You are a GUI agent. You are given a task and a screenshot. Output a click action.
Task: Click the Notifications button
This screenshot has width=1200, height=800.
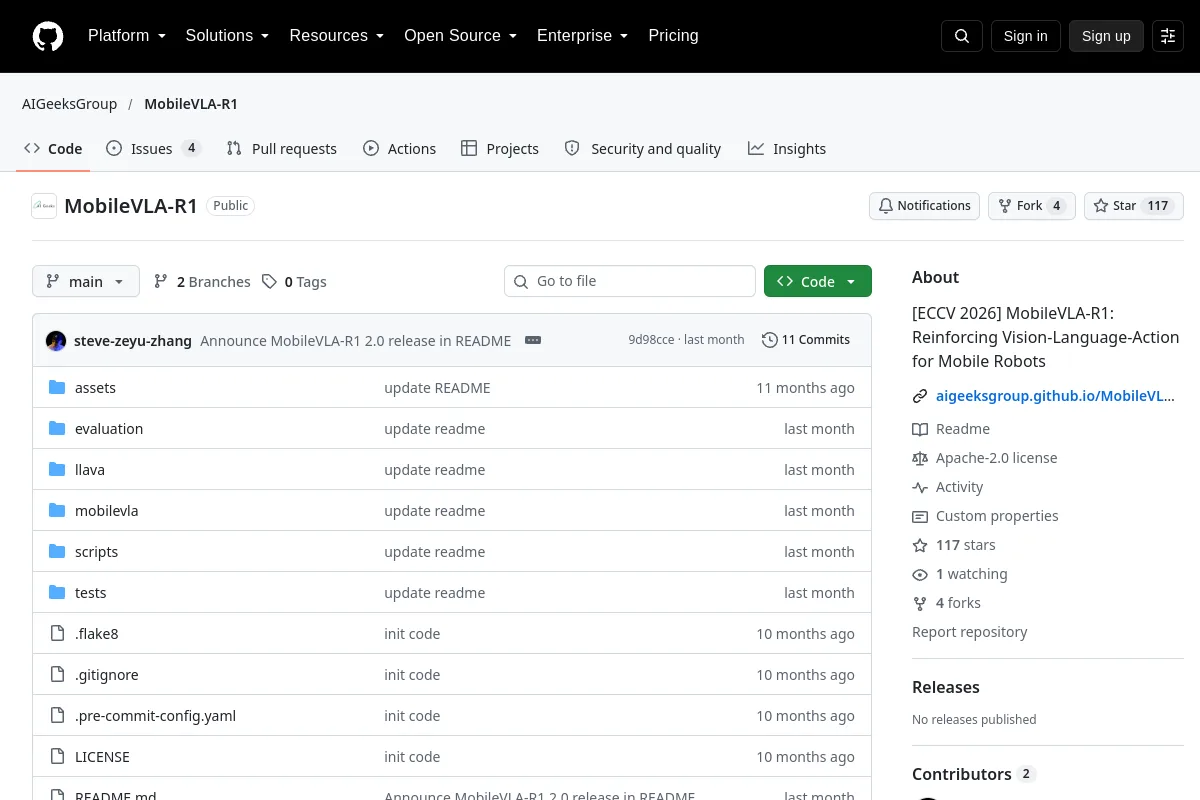[x=924, y=206]
